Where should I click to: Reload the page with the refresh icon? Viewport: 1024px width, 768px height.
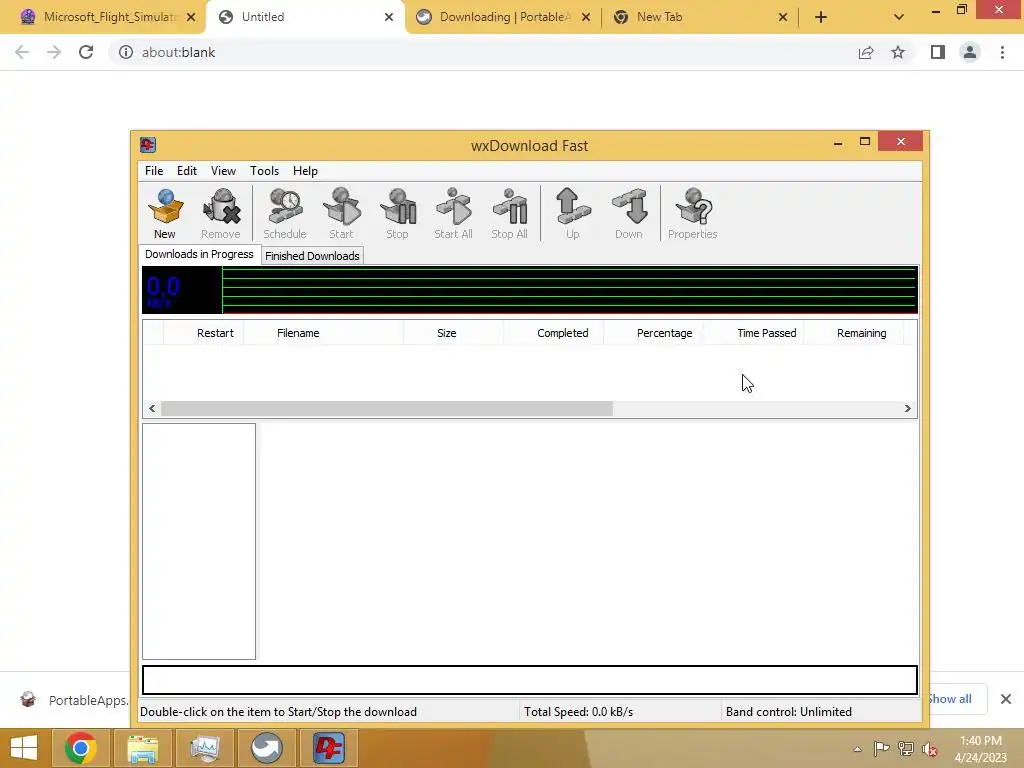pyautogui.click(x=86, y=52)
